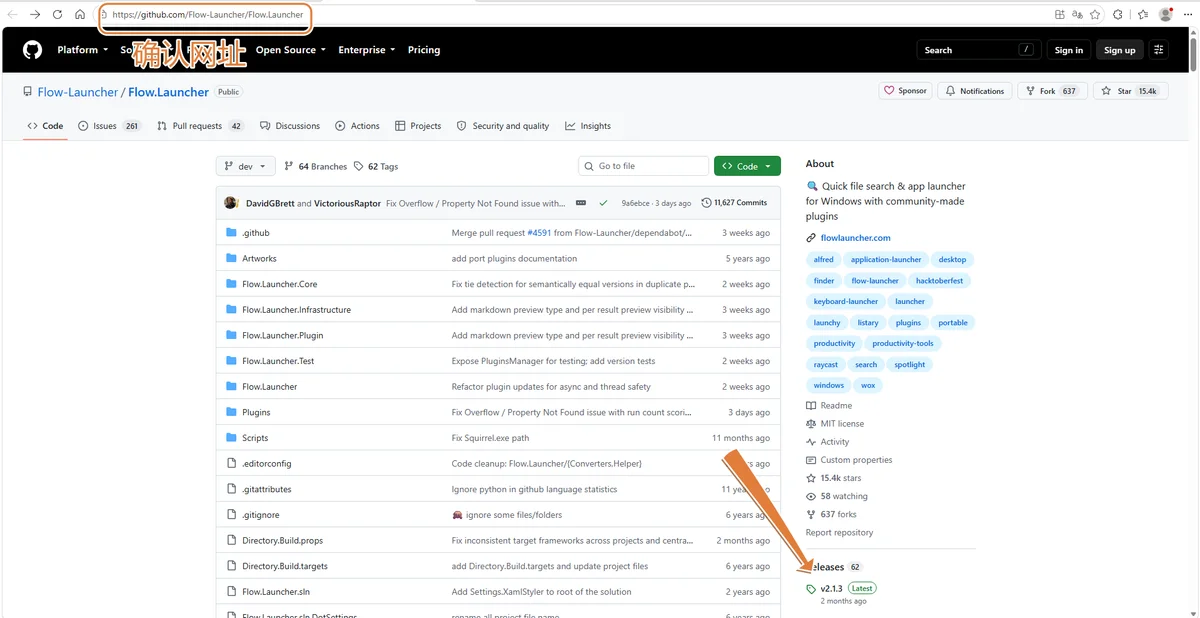The image size is (1200, 618).
Task: Open the Discussions tab
Action: pyautogui.click(x=290, y=126)
